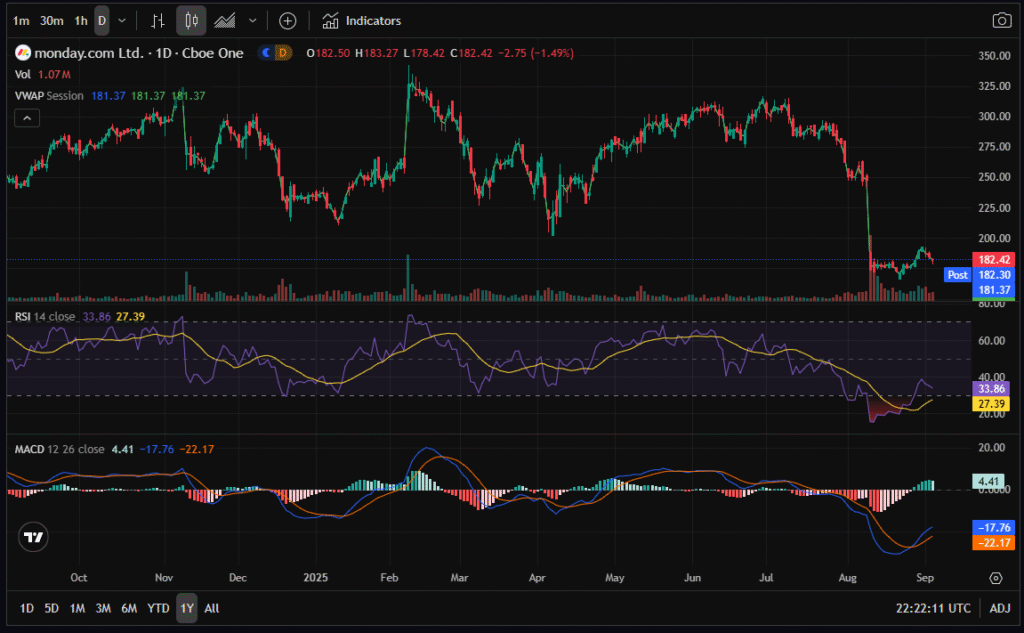
Task: Open the time interval dropdown arrow
Action: (x=122, y=20)
